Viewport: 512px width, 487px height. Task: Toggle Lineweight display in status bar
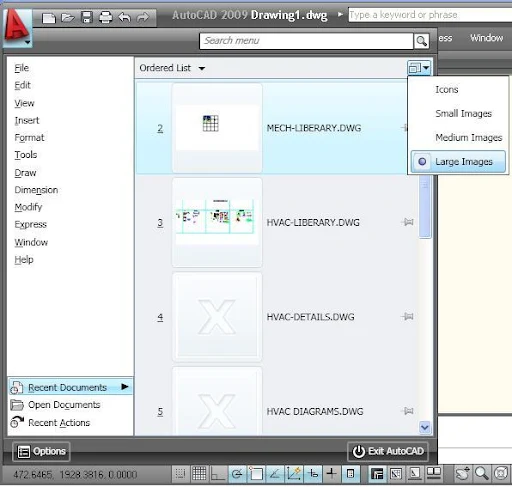point(331,474)
